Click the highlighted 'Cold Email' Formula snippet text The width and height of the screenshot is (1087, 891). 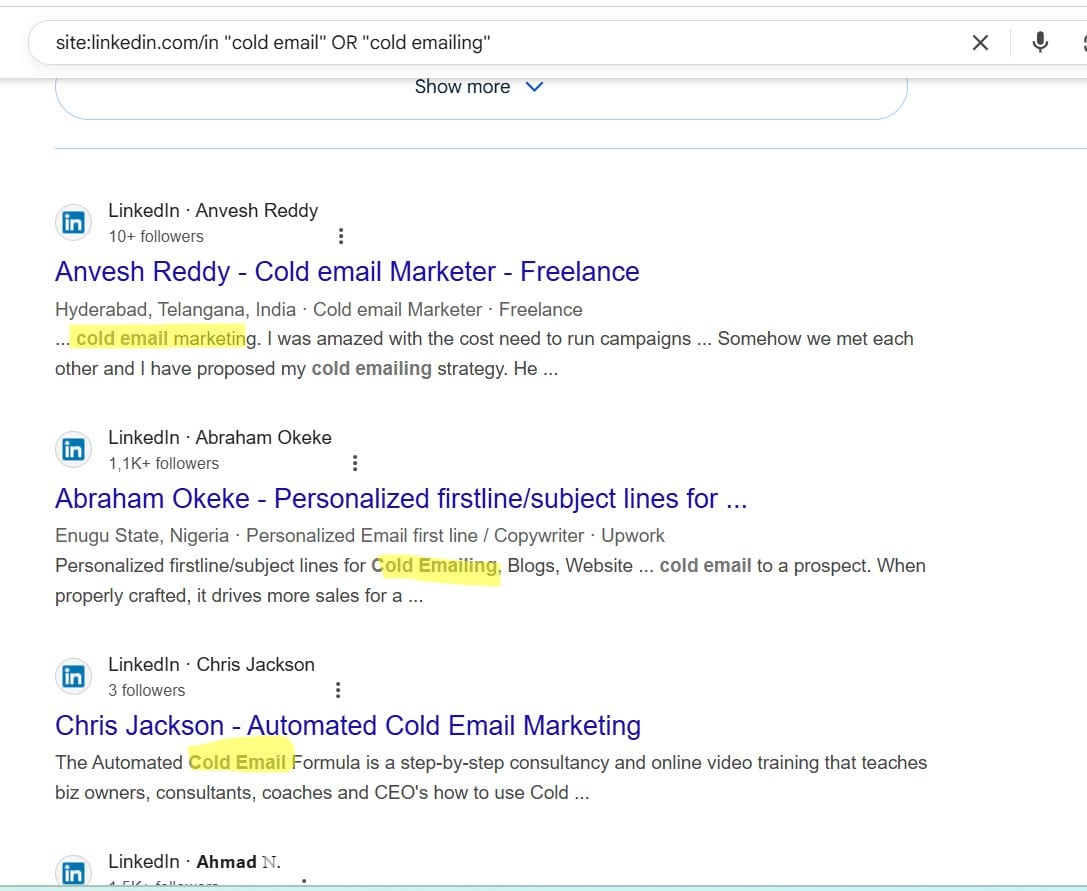tap(237, 763)
